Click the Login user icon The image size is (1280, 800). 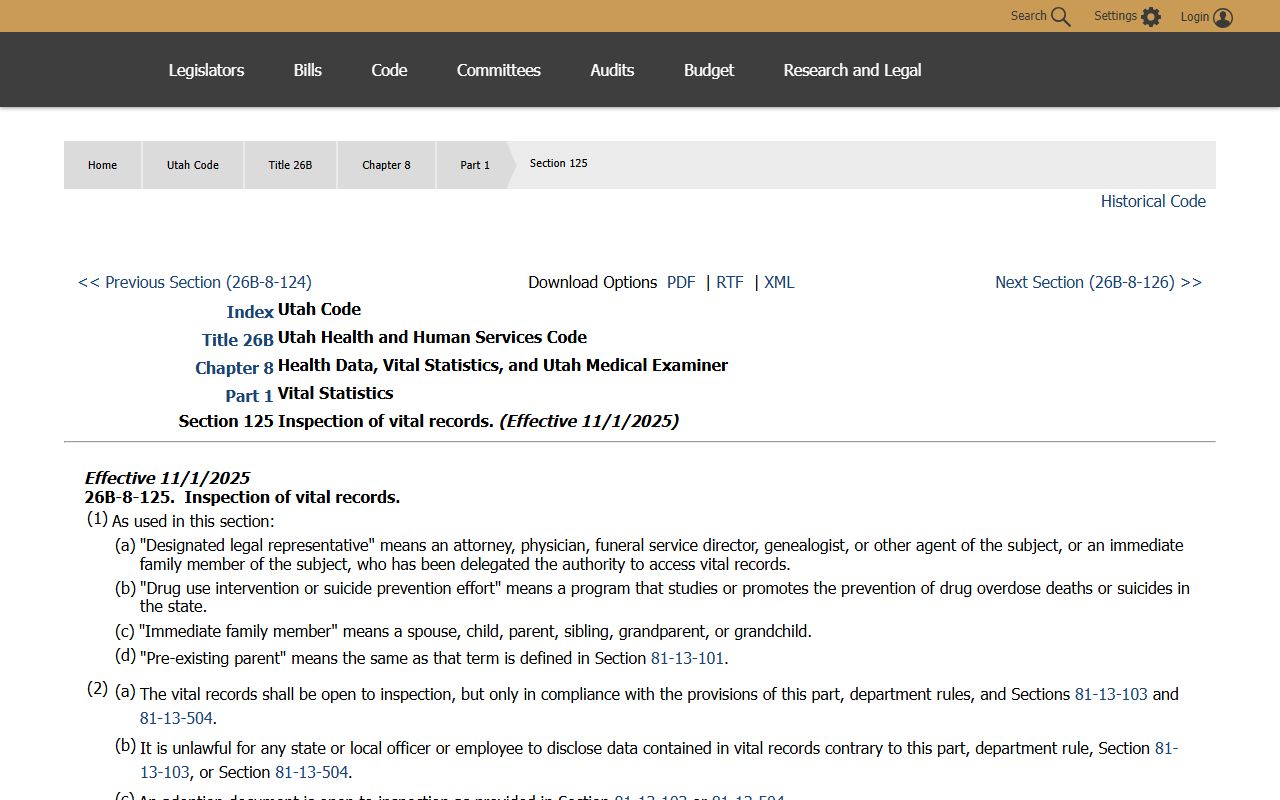(x=1223, y=17)
